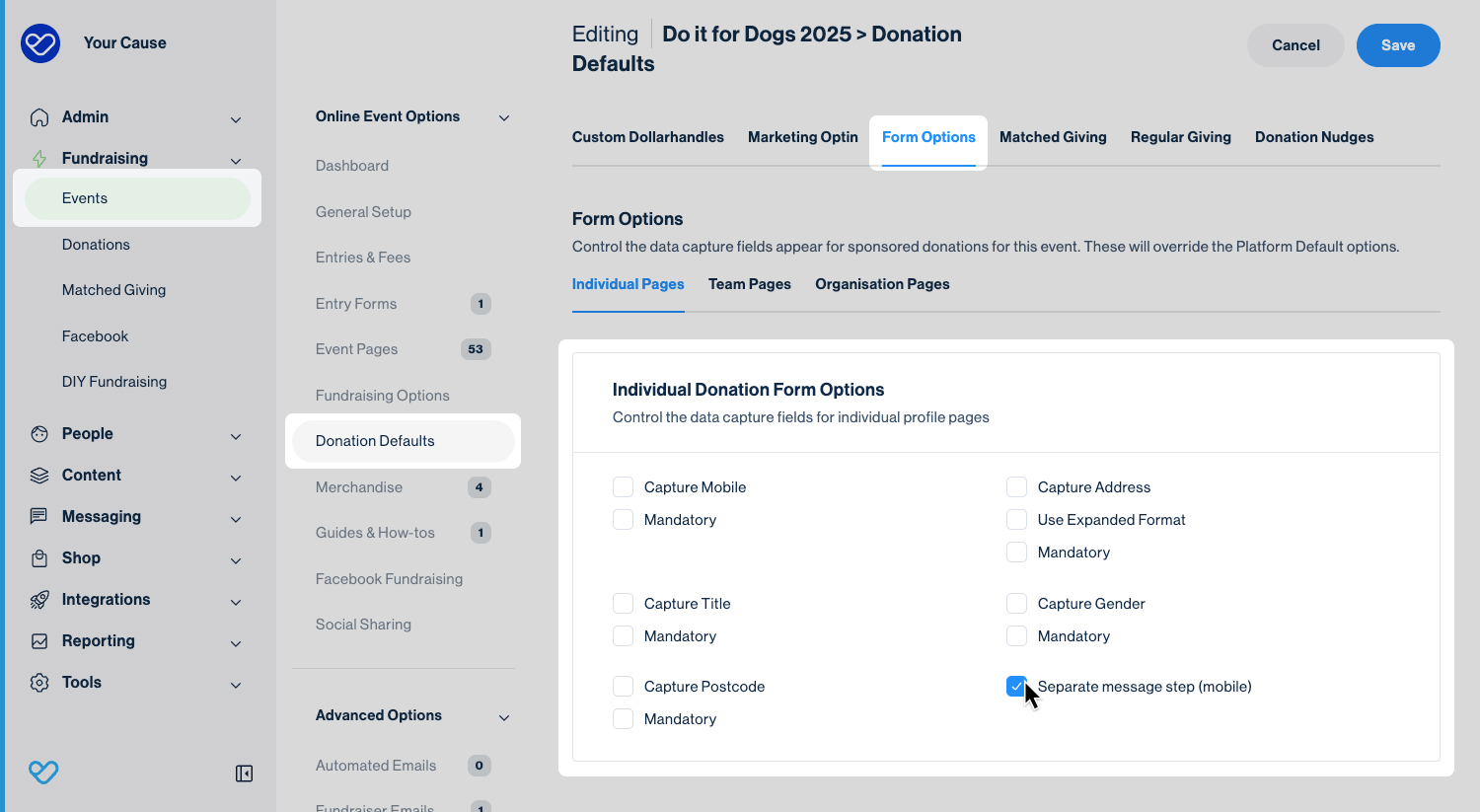Click the Fundraising lightning bolt icon
Screen dimensions: 1480x812
(x=39, y=159)
